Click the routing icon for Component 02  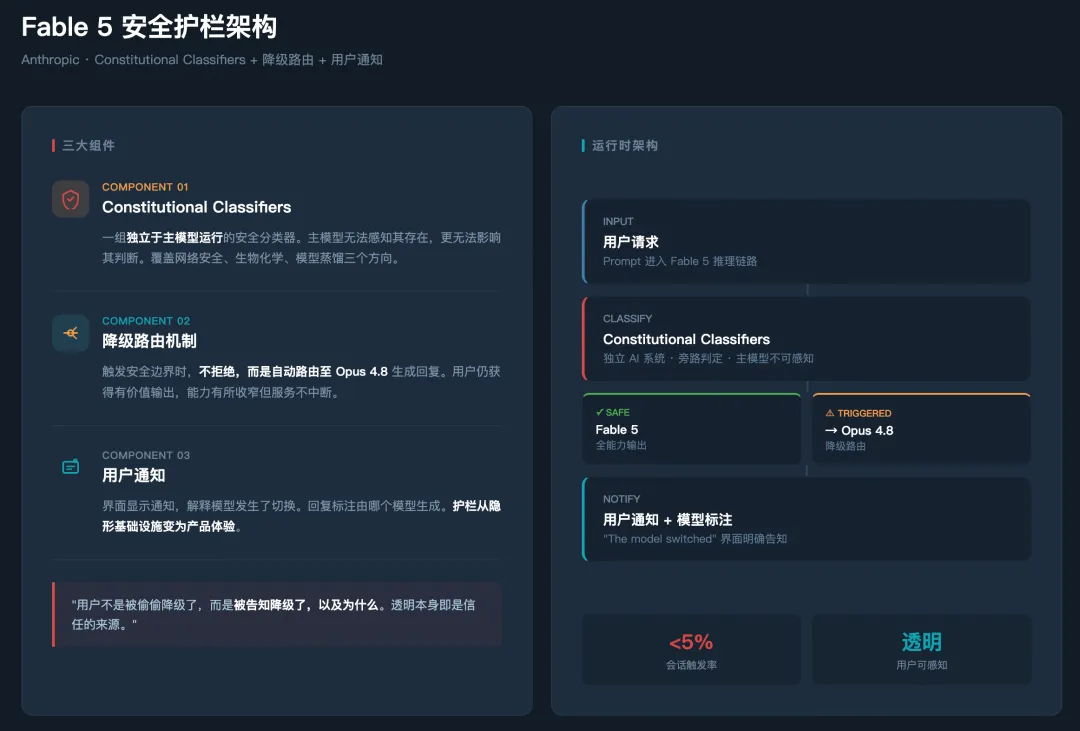point(70,333)
